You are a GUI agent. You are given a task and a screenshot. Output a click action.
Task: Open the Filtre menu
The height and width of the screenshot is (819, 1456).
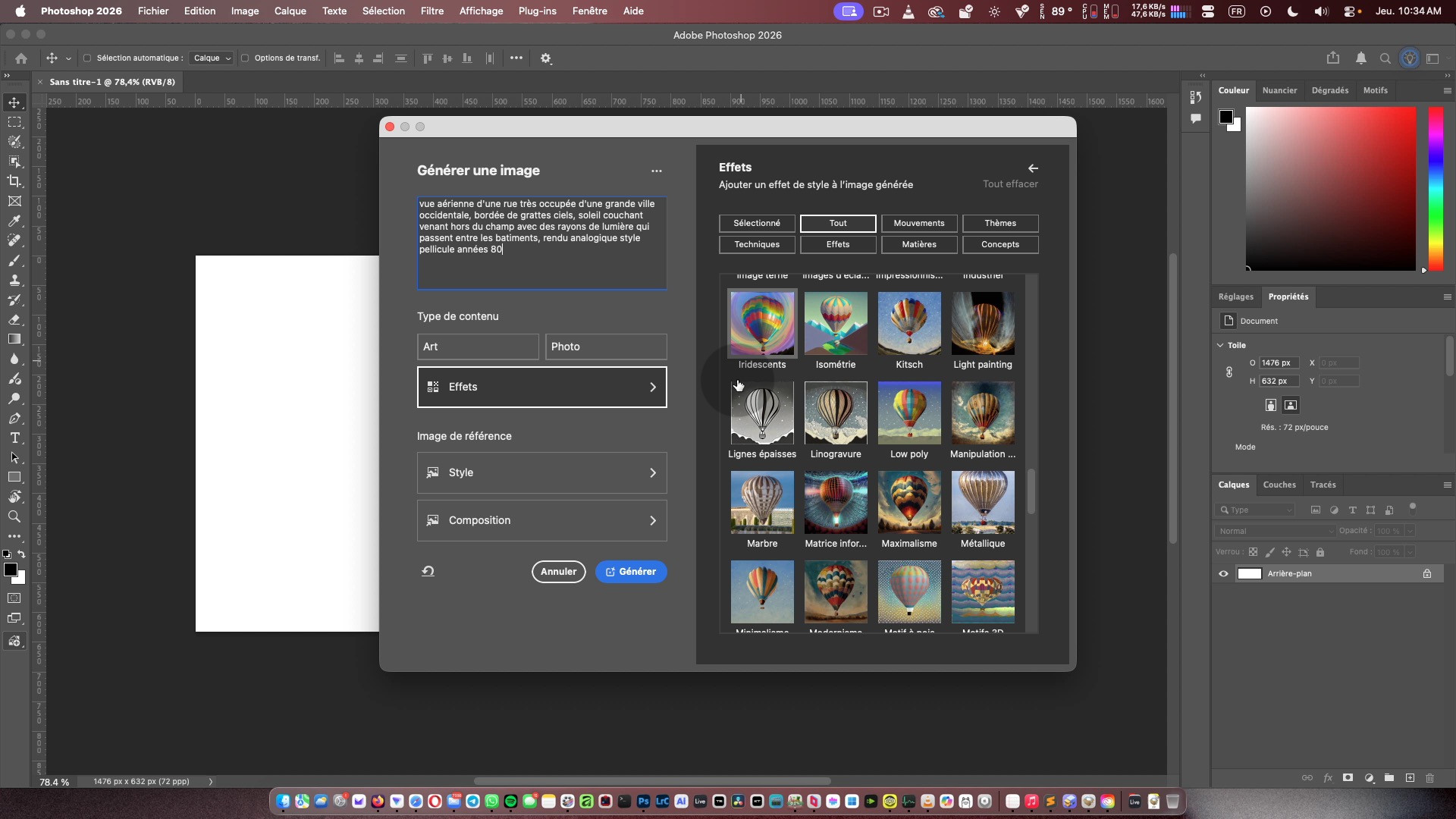(431, 11)
